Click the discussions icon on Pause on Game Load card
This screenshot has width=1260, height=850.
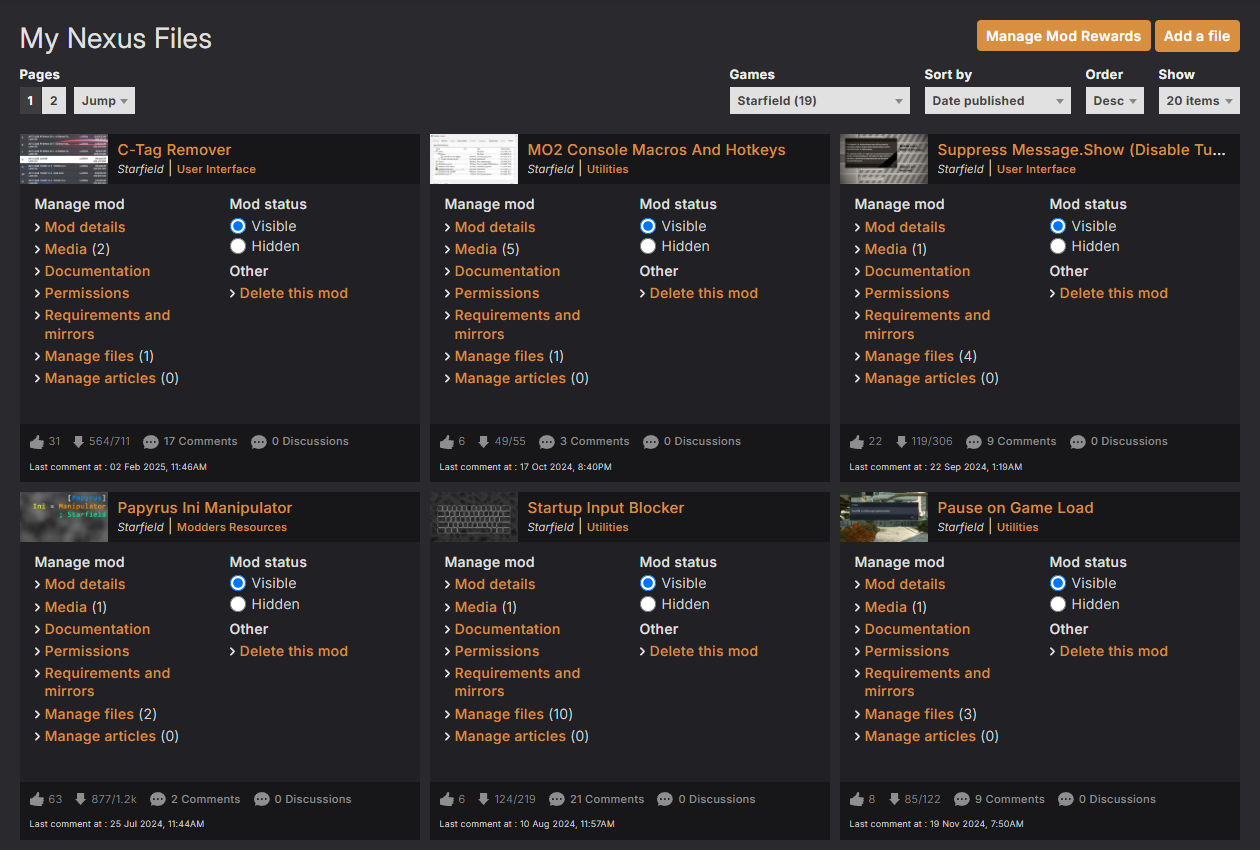pyautogui.click(x=1066, y=800)
